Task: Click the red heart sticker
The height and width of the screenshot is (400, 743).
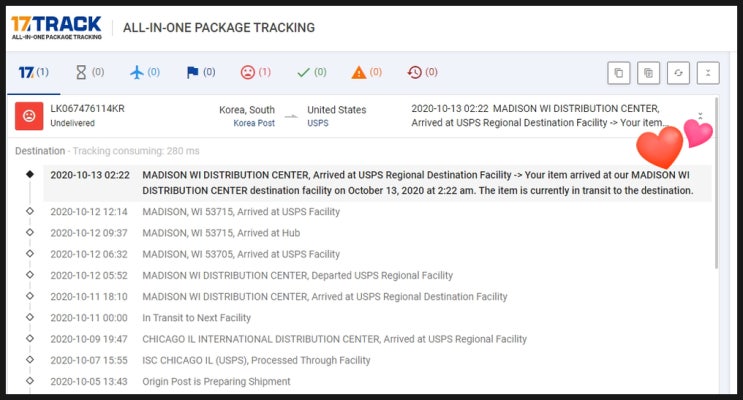Action: (x=660, y=148)
